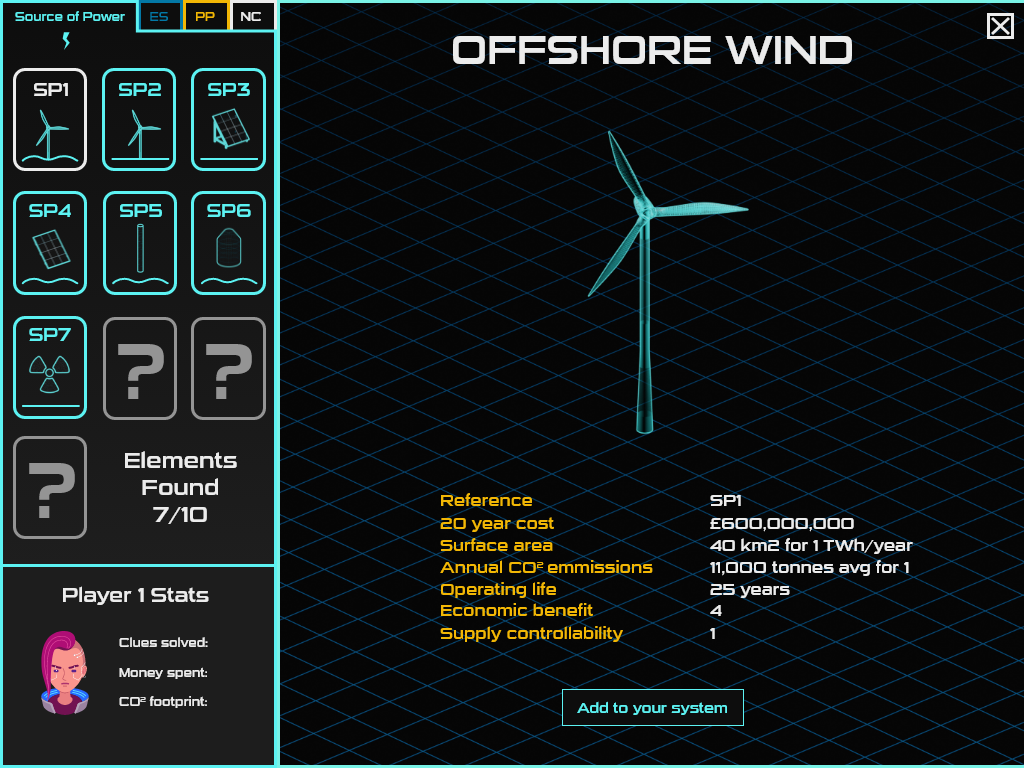Select the SP2 onshore wind turbine tile
1024x768 pixels.
[140, 120]
